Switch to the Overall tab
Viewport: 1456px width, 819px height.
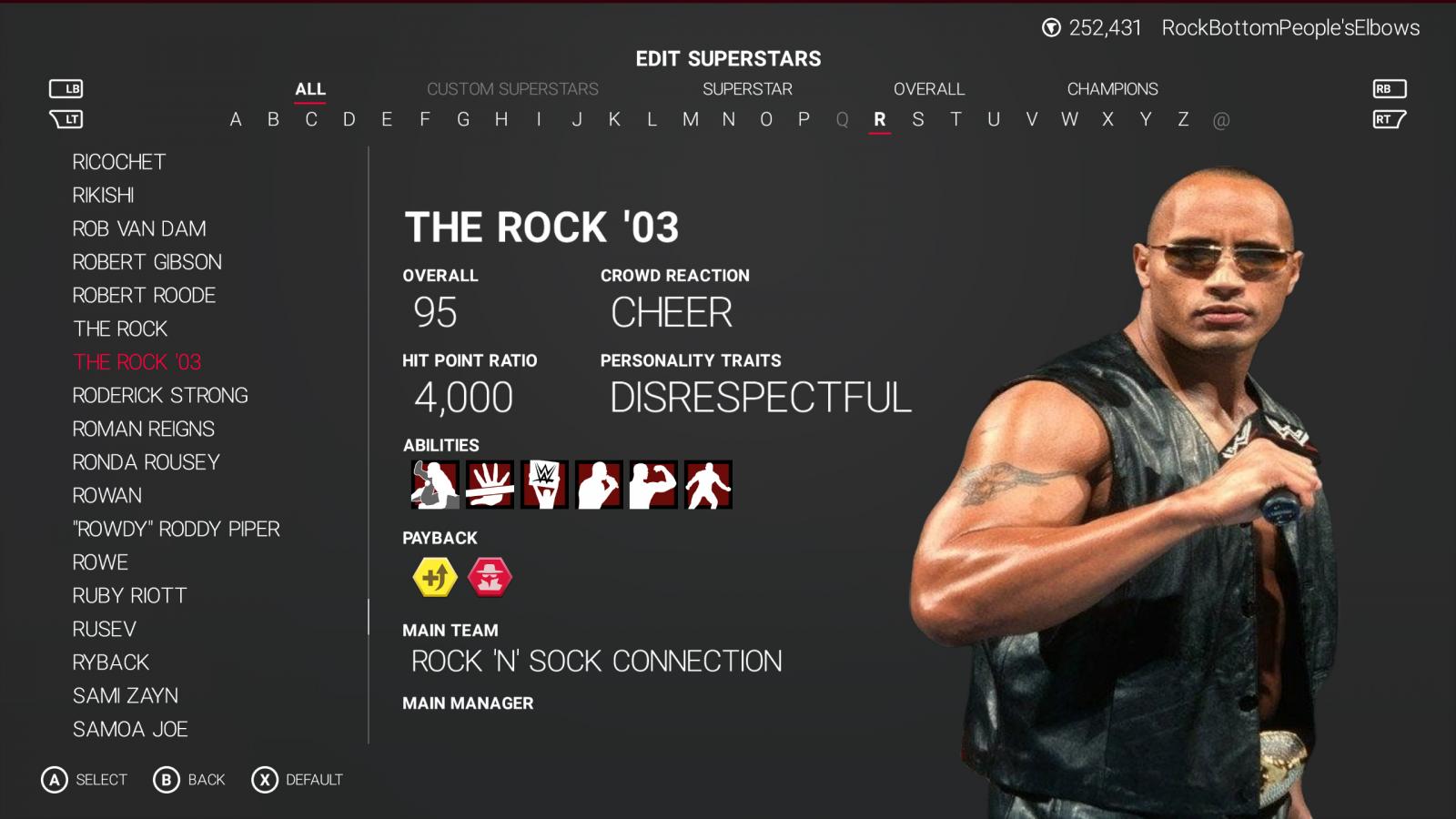coord(928,89)
